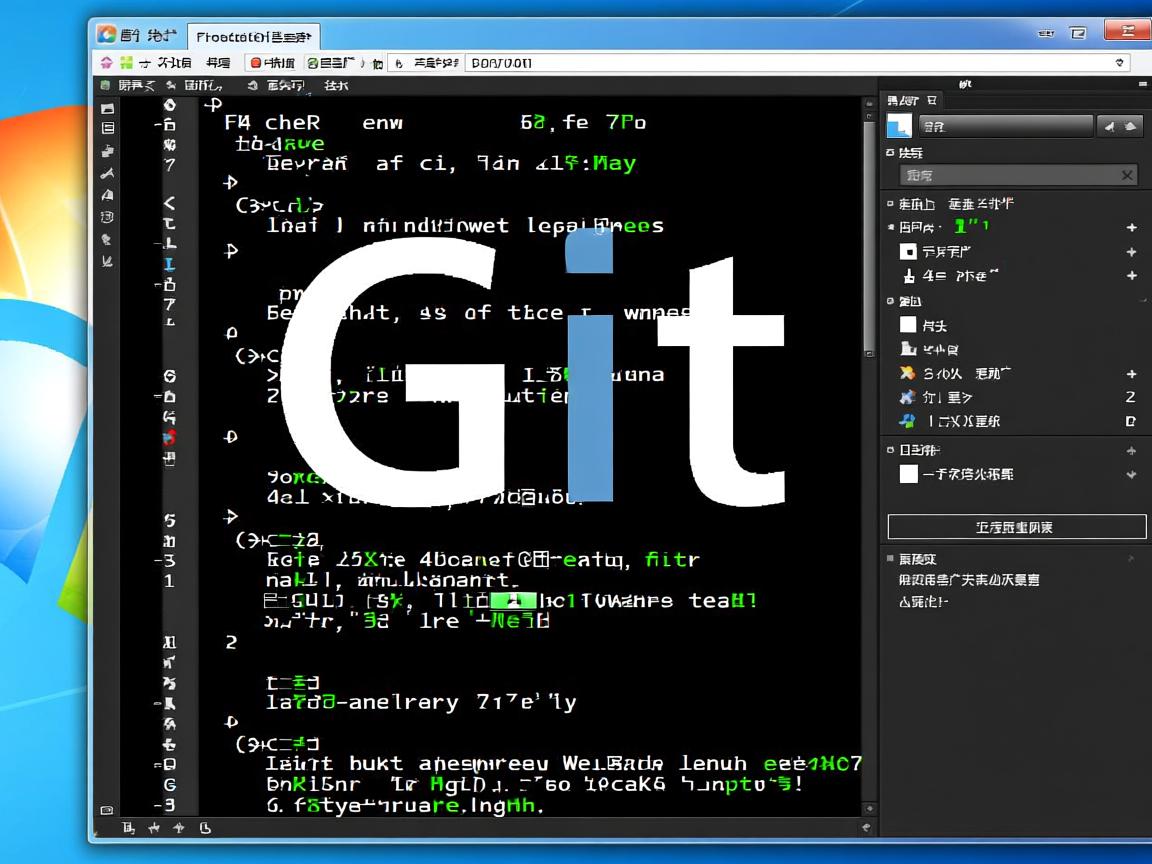Image resolution: width=1152 pixels, height=864 pixels.
Task: Select the pink home icon in the top toolbar
Action: point(105,61)
